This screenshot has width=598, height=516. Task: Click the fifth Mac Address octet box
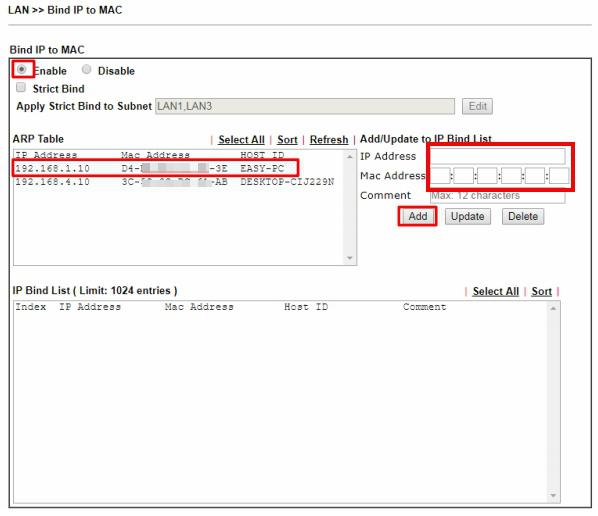(x=535, y=176)
